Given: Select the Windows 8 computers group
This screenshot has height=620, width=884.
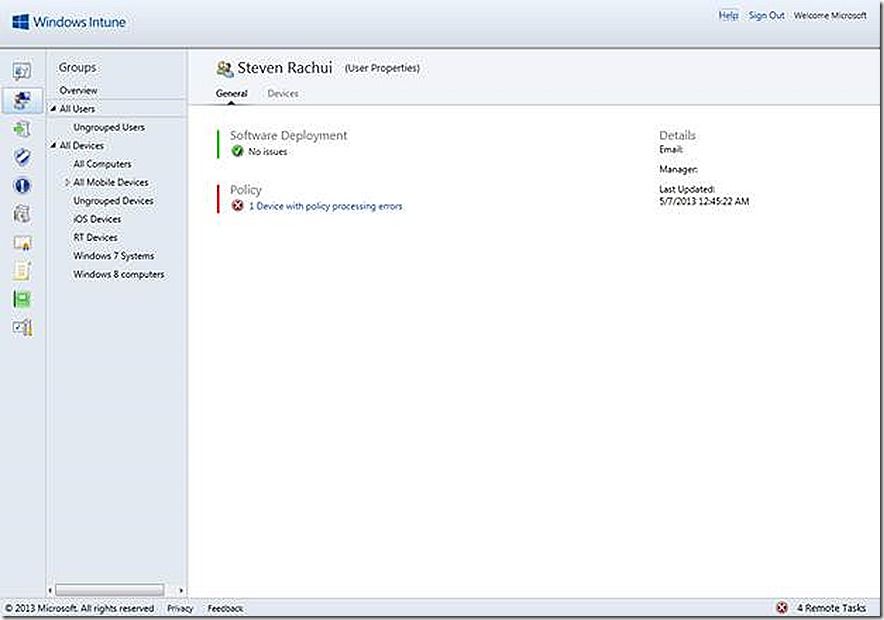Looking at the screenshot, I should (x=118, y=274).
